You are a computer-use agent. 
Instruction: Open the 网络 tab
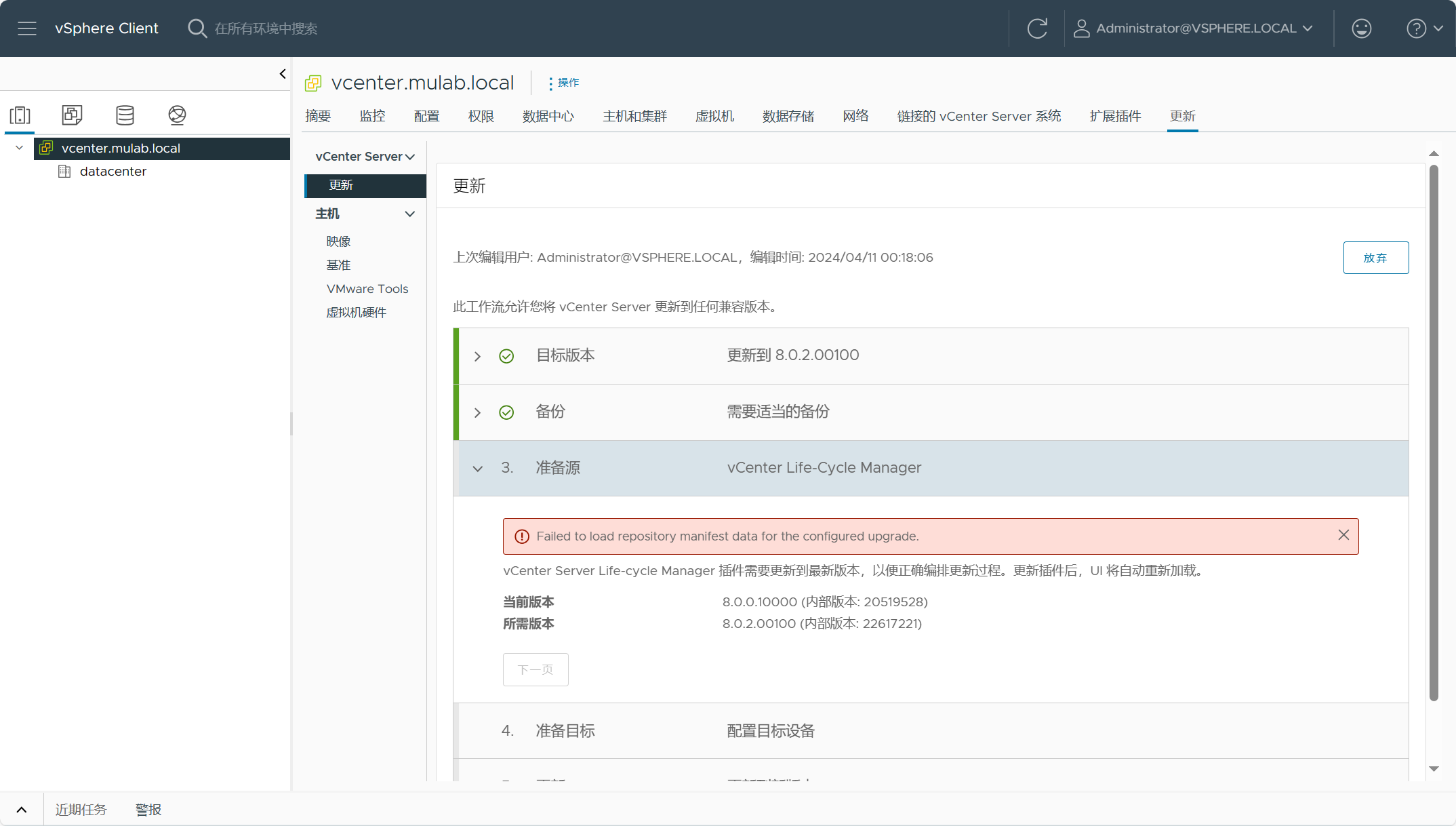point(855,116)
